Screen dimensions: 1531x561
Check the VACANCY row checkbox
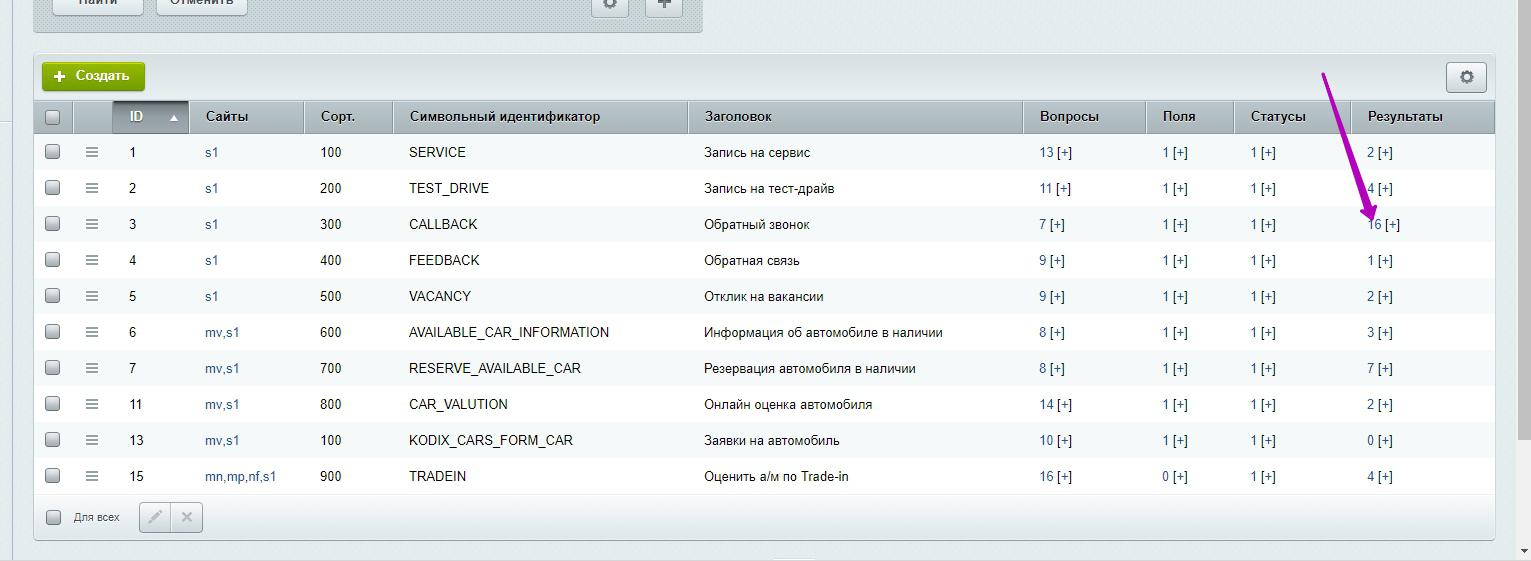coord(53,296)
